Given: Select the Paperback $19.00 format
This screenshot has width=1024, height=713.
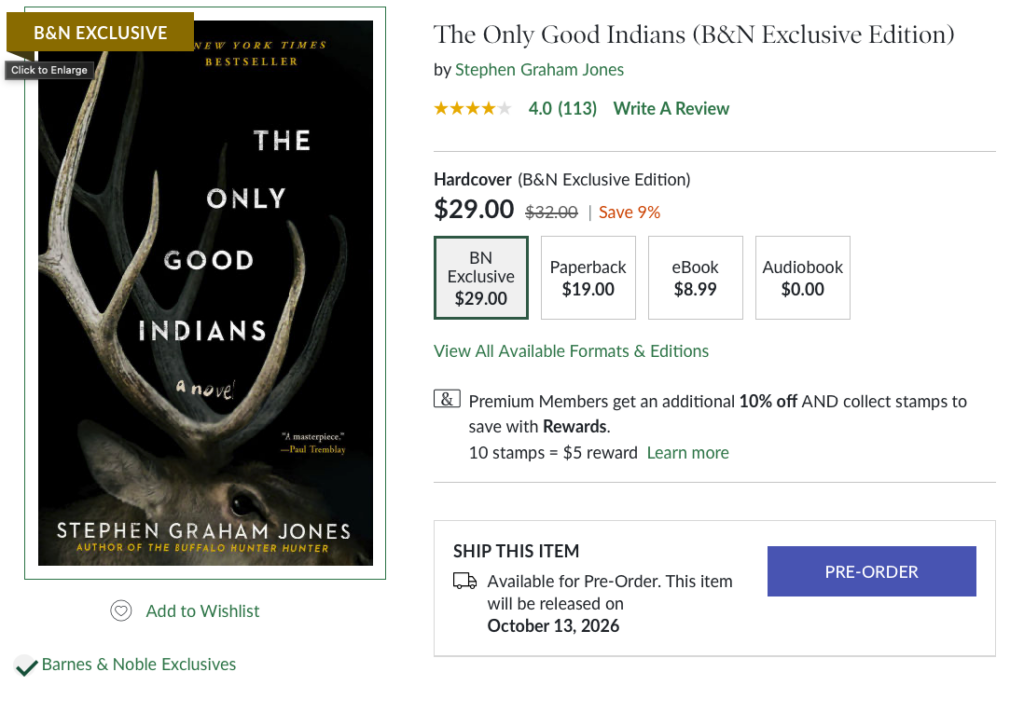Looking at the screenshot, I should [x=588, y=278].
